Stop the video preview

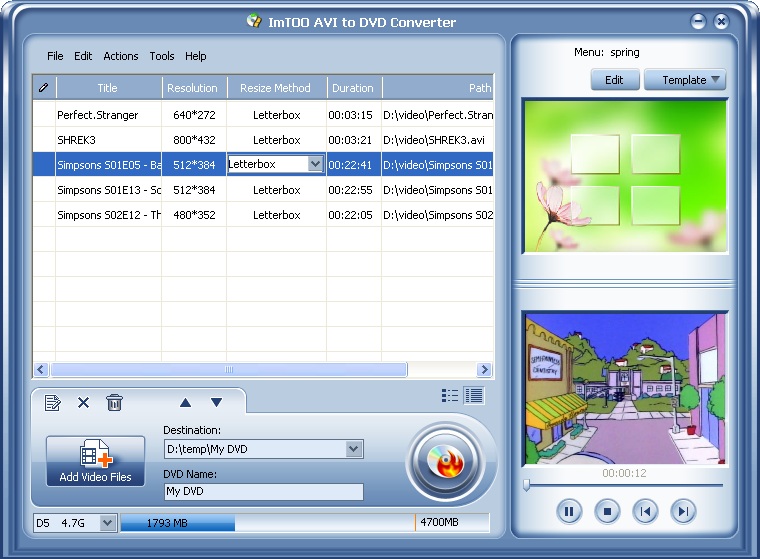click(x=607, y=511)
